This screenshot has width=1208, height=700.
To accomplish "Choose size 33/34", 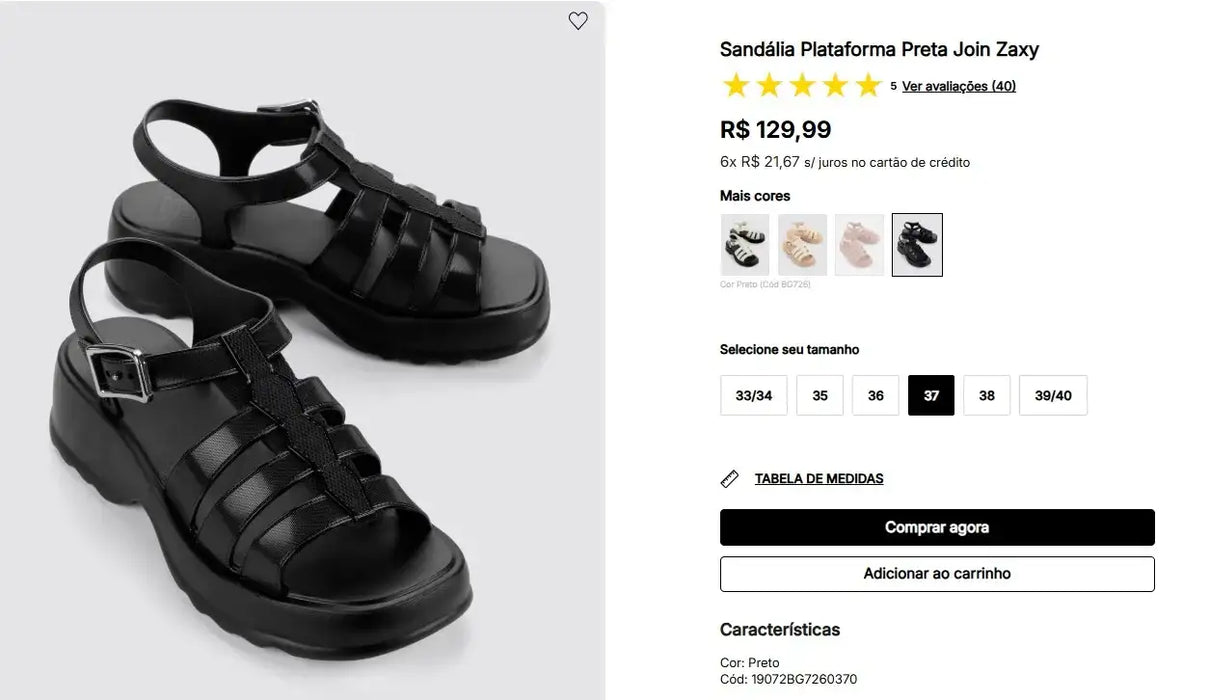I will tap(754, 395).
